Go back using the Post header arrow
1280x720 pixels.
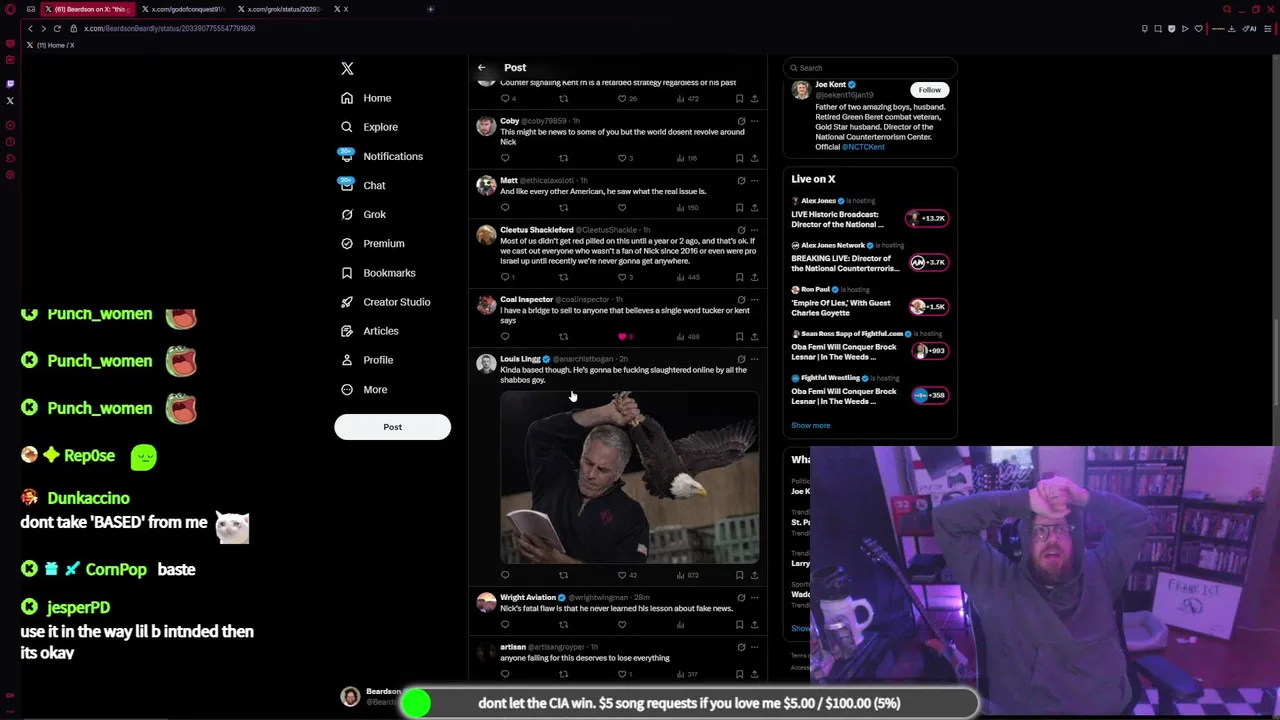481,68
